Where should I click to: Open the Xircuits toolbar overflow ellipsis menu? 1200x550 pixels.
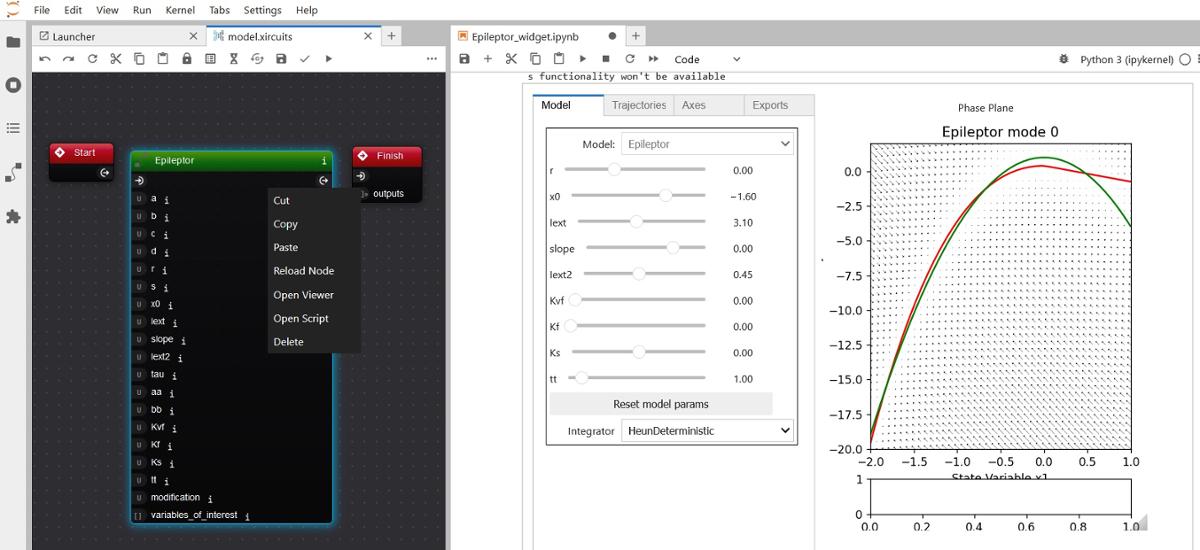tap(432, 59)
